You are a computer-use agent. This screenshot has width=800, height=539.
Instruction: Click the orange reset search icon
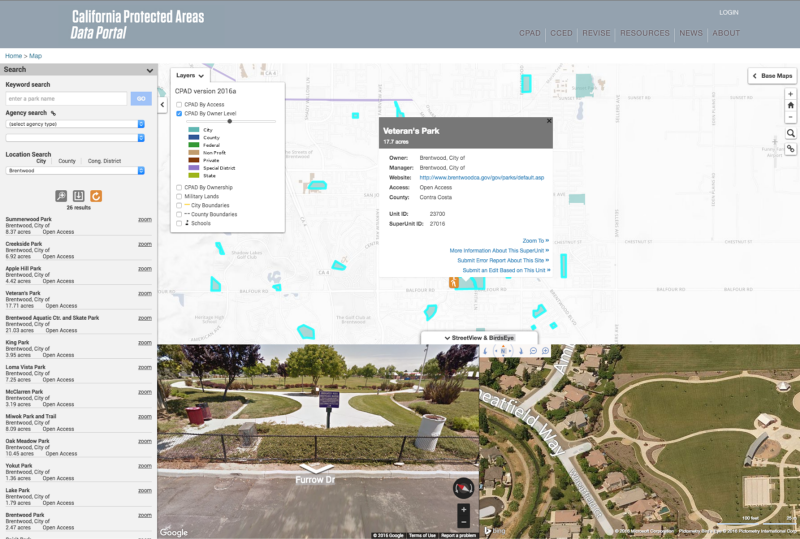pyautogui.click(x=96, y=196)
